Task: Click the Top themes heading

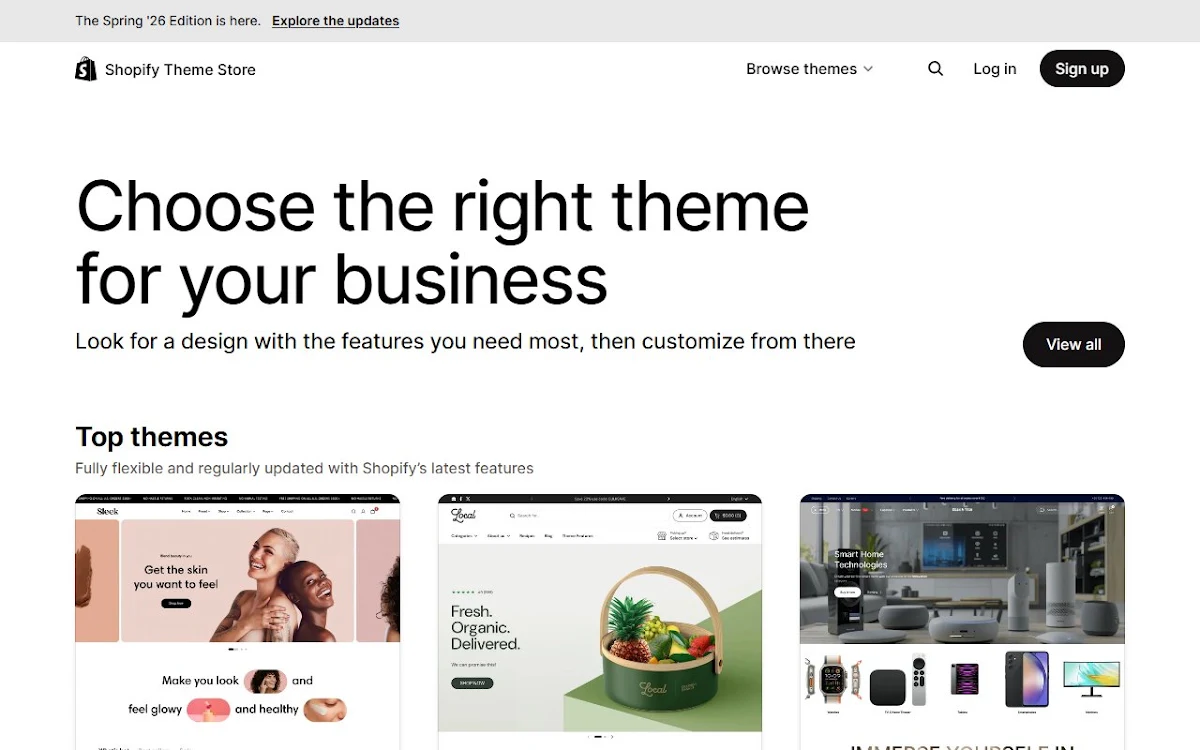Action: tap(152, 437)
